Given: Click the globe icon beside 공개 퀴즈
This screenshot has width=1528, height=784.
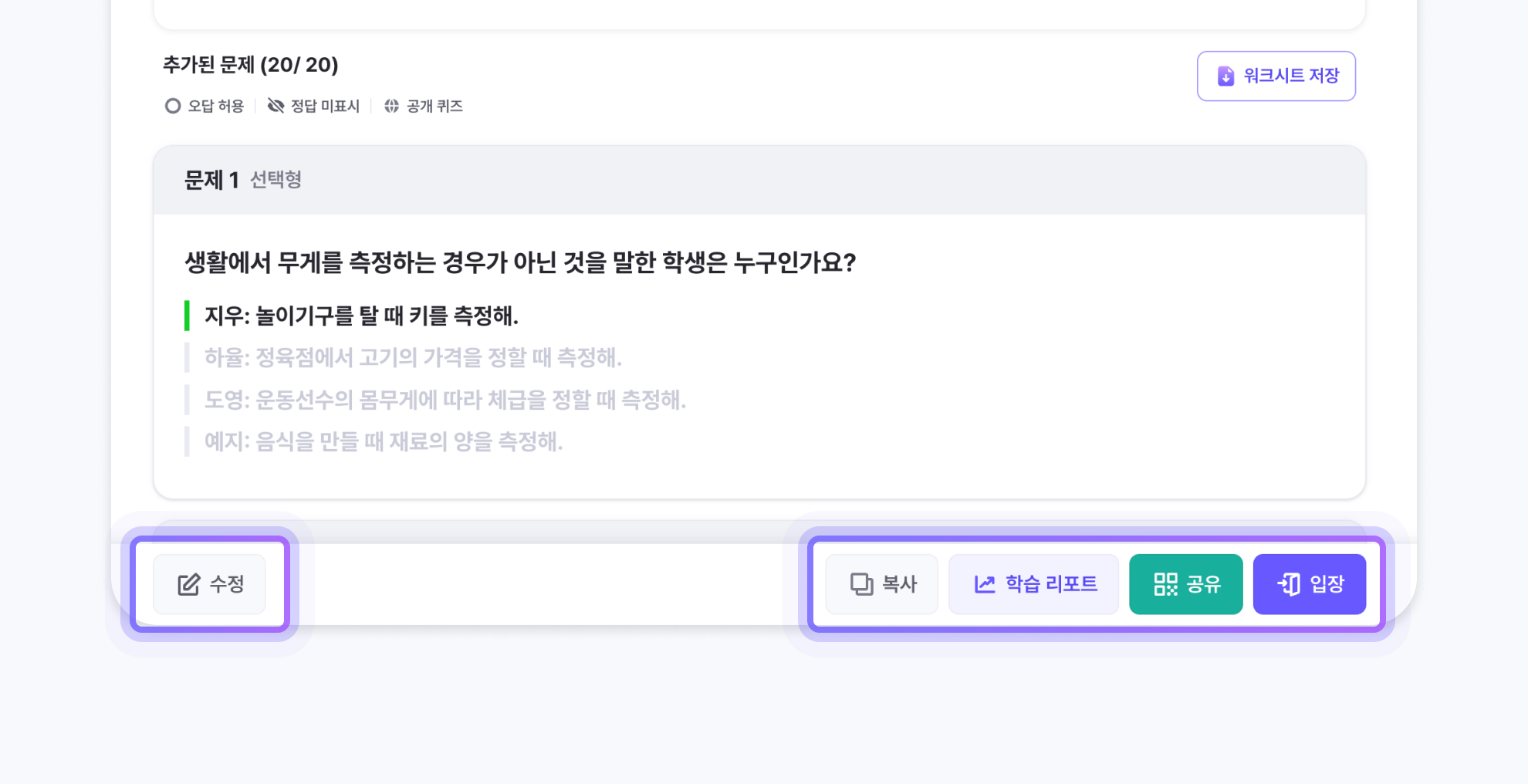Looking at the screenshot, I should coord(392,106).
